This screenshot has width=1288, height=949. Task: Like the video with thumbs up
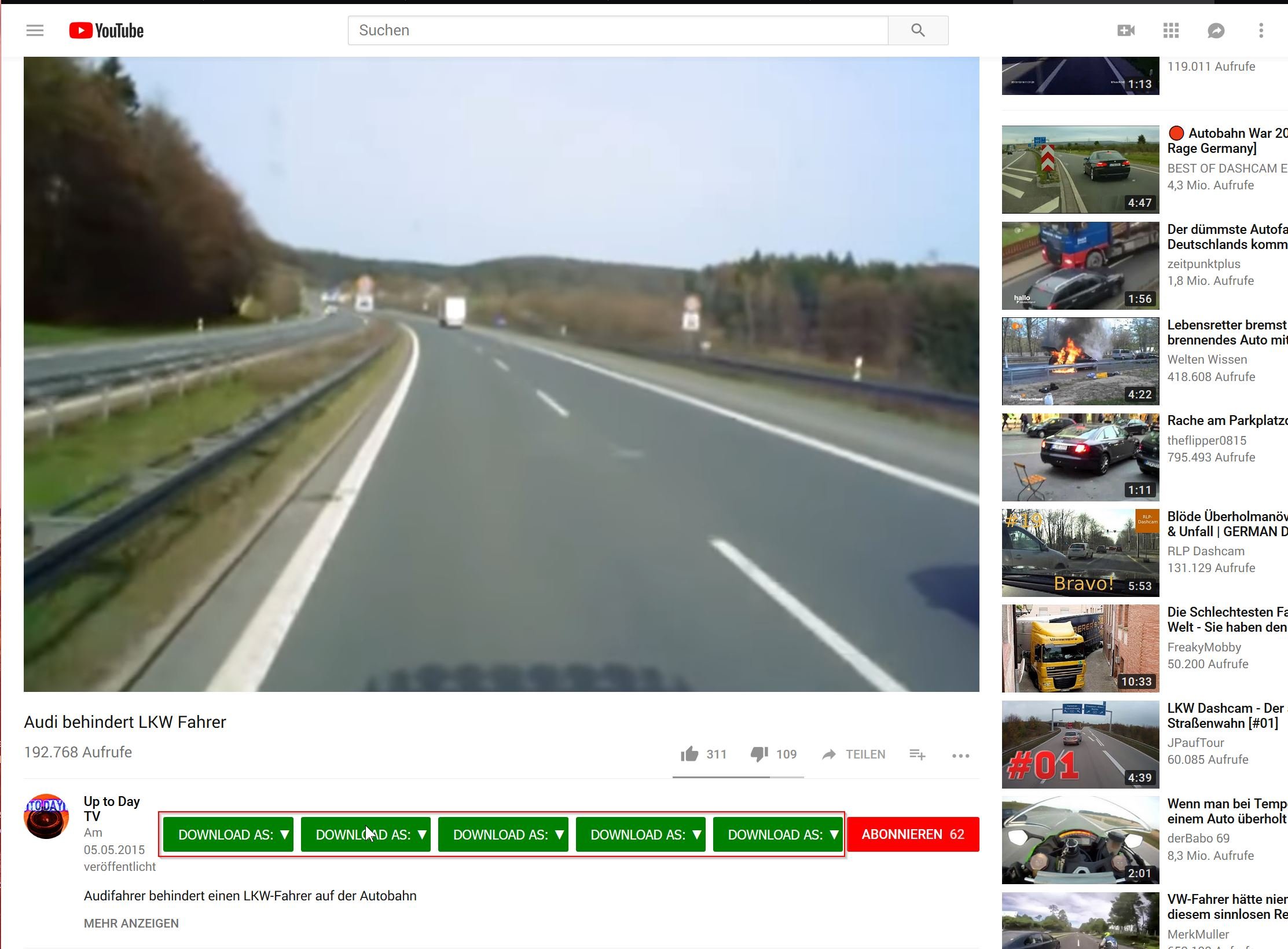point(689,754)
